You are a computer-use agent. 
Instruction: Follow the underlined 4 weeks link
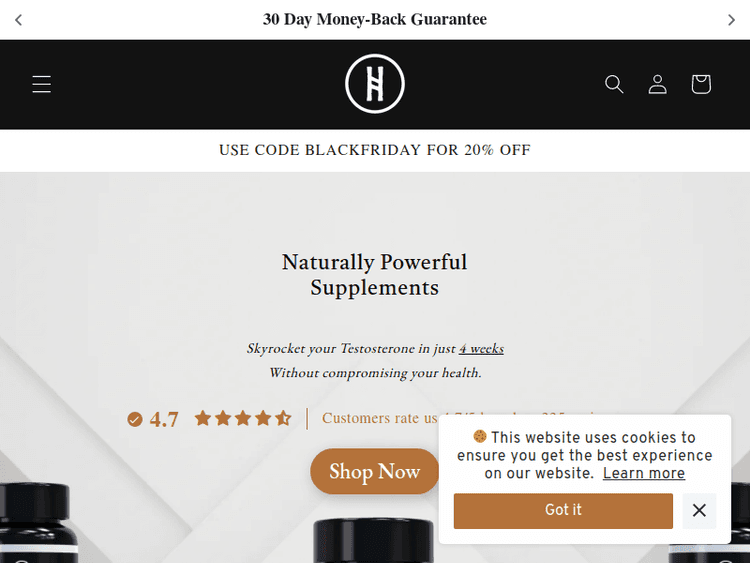pos(481,349)
